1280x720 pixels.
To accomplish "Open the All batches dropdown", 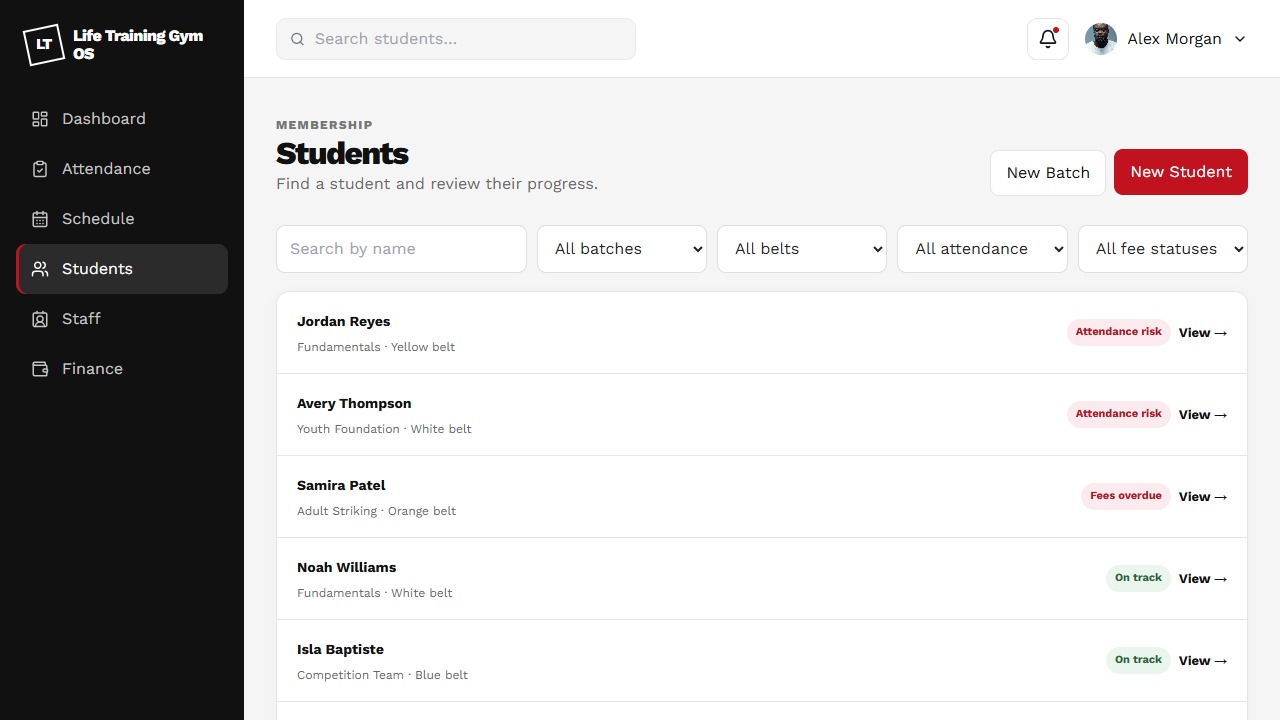I will (x=622, y=249).
